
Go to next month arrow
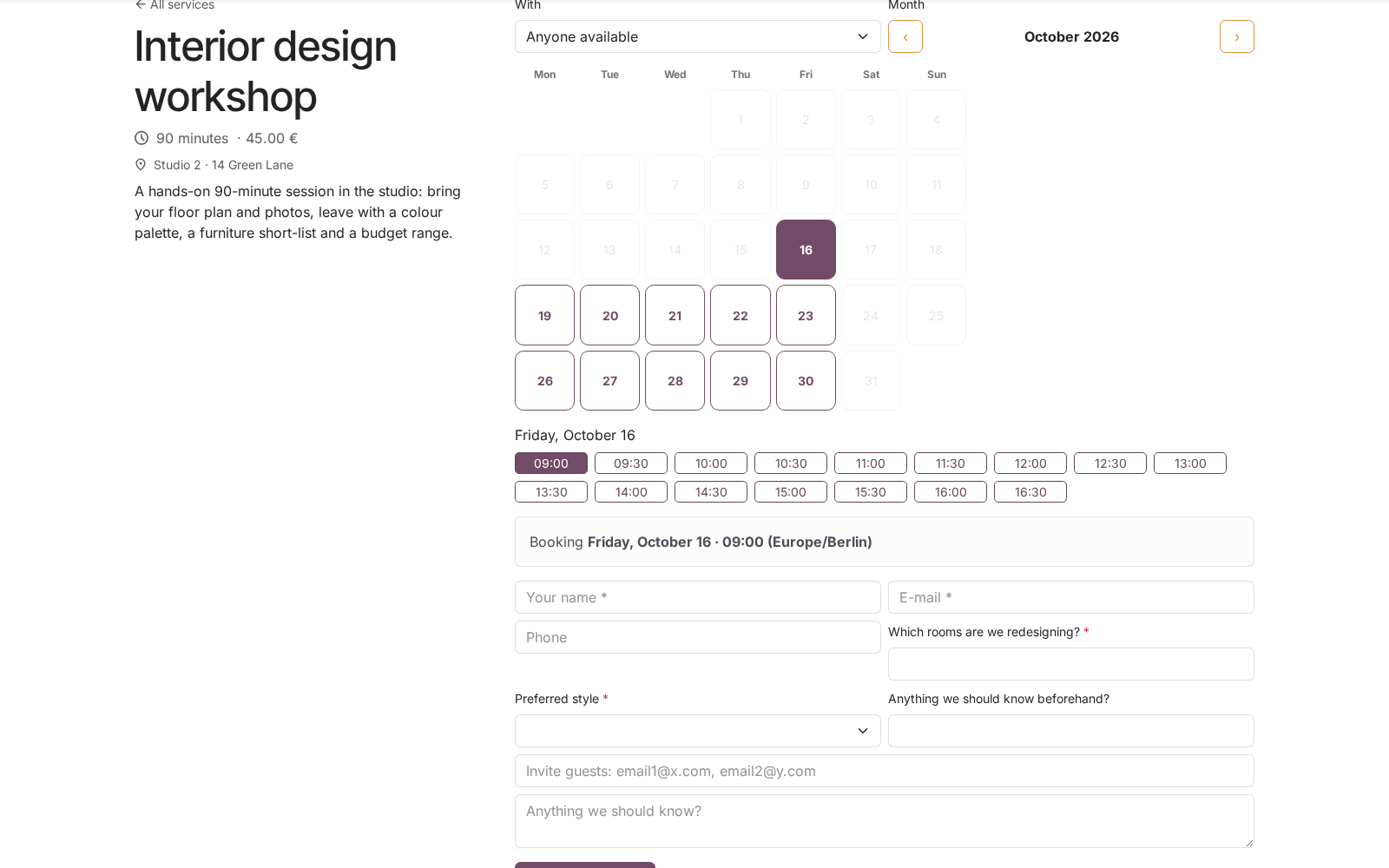(x=1236, y=36)
